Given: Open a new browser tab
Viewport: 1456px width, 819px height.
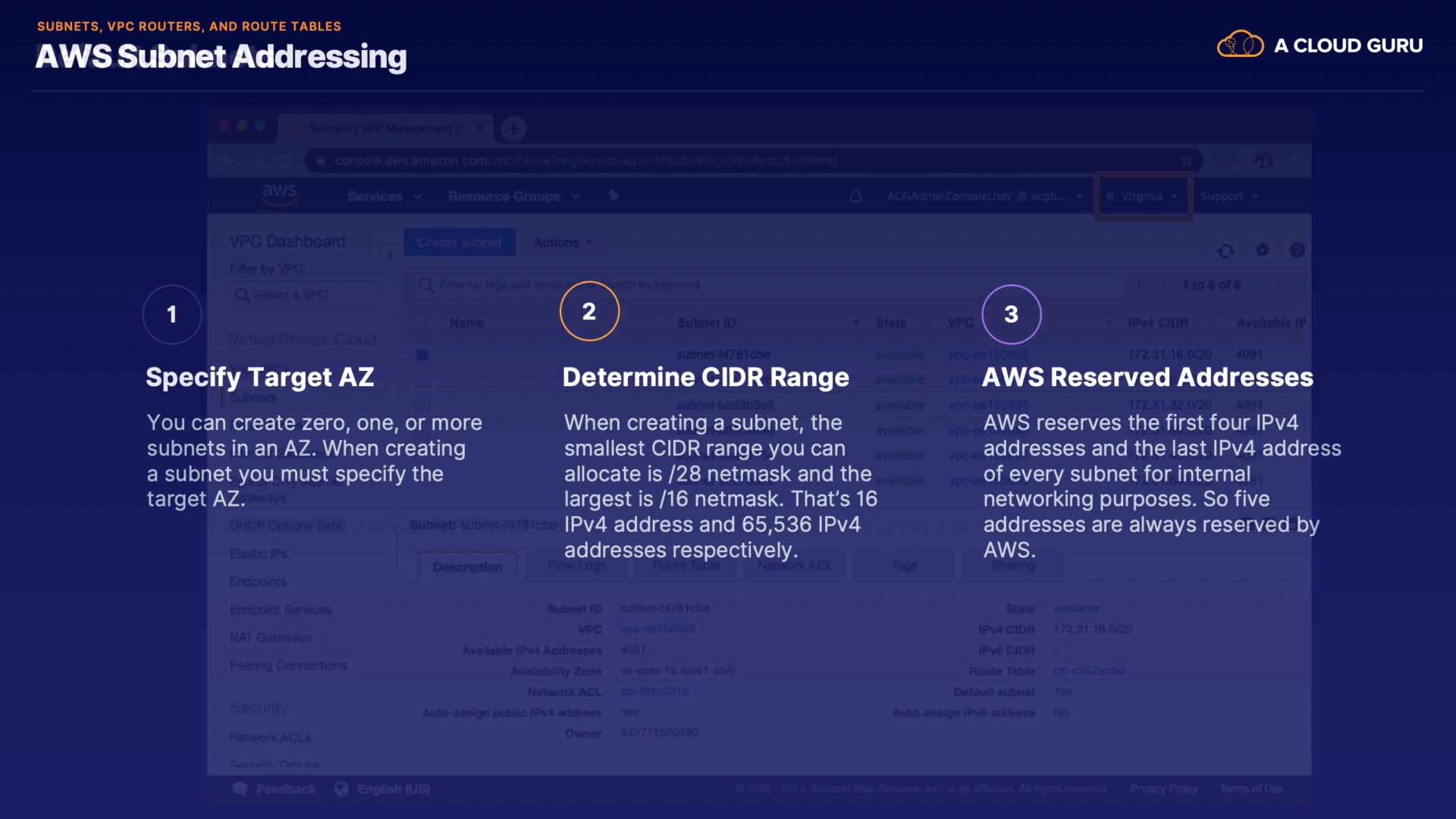Looking at the screenshot, I should [513, 129].
